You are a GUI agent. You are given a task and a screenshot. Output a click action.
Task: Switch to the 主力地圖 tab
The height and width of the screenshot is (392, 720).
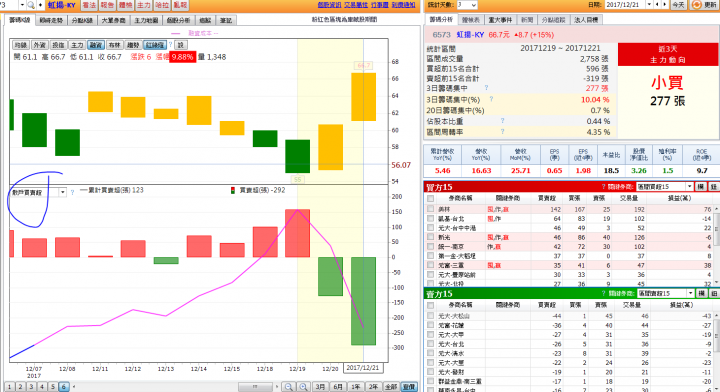tap(146, 20)
